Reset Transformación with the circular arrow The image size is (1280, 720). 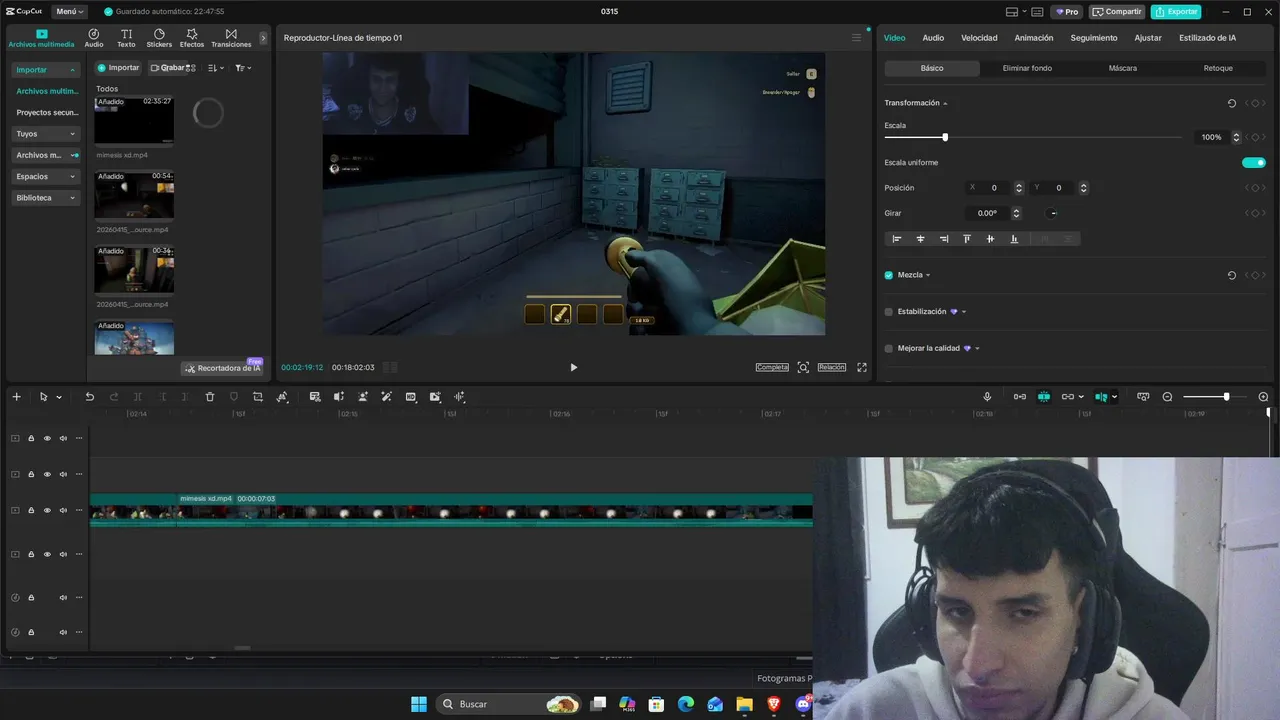(x=1232, y=103)
